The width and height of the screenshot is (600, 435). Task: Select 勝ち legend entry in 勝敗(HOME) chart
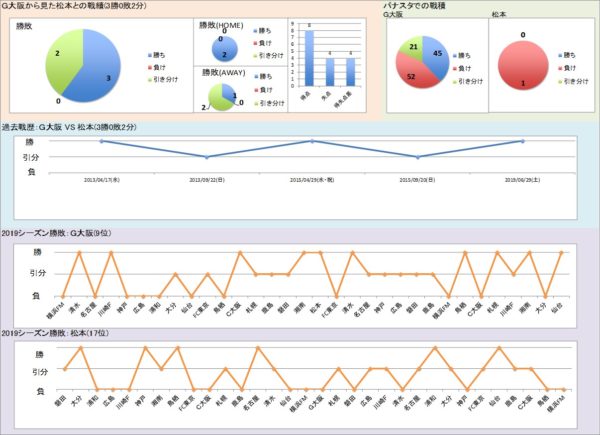(262, 33)
